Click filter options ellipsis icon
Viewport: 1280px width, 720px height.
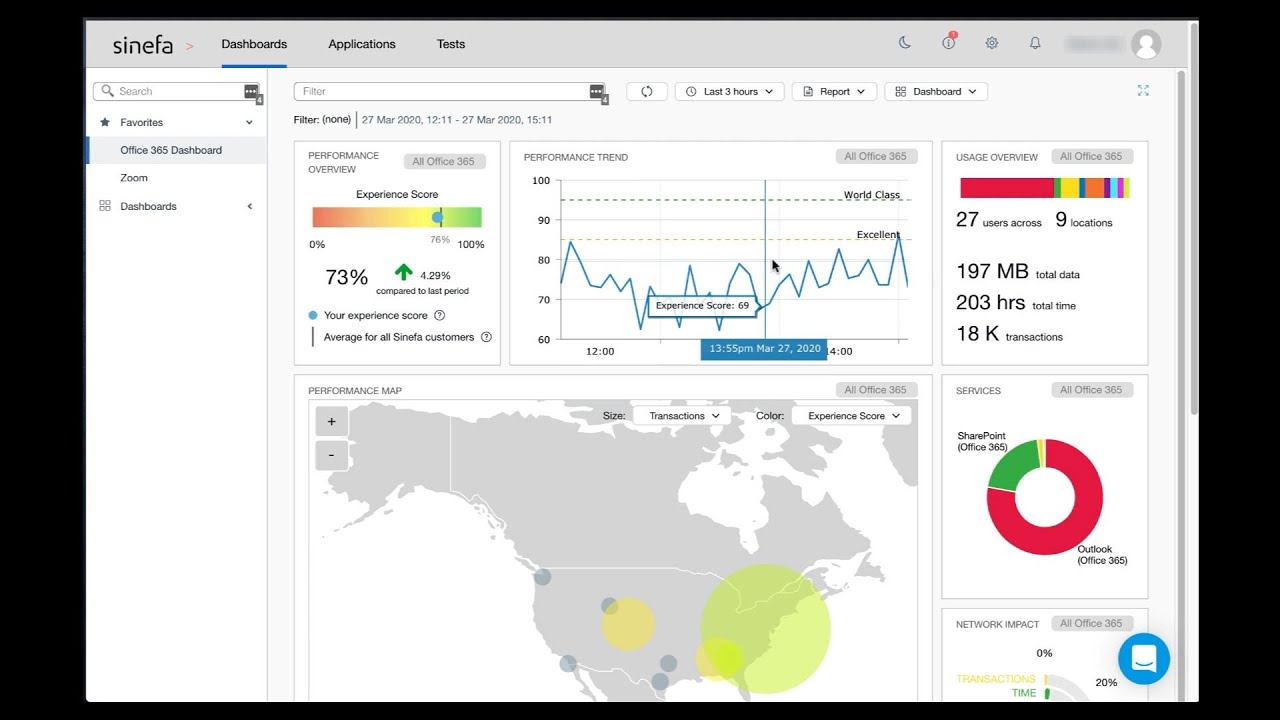[x=597, y=92]
